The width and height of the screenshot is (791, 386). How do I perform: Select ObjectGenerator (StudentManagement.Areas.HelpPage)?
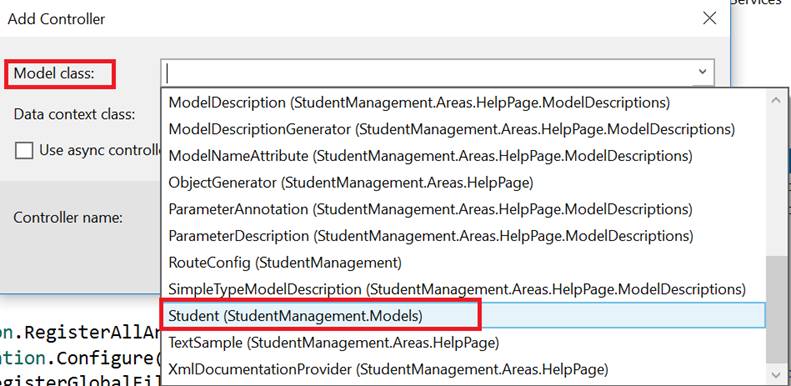tap(463, 183)
